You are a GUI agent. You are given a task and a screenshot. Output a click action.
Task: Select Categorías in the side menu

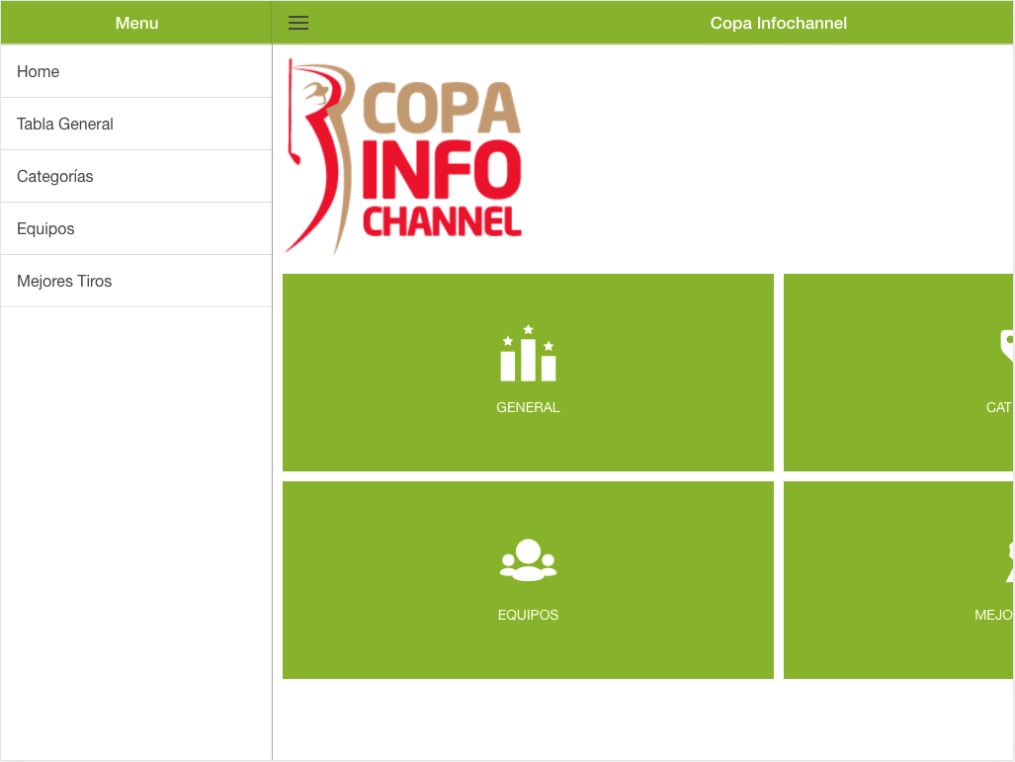[x=136, y=176]
